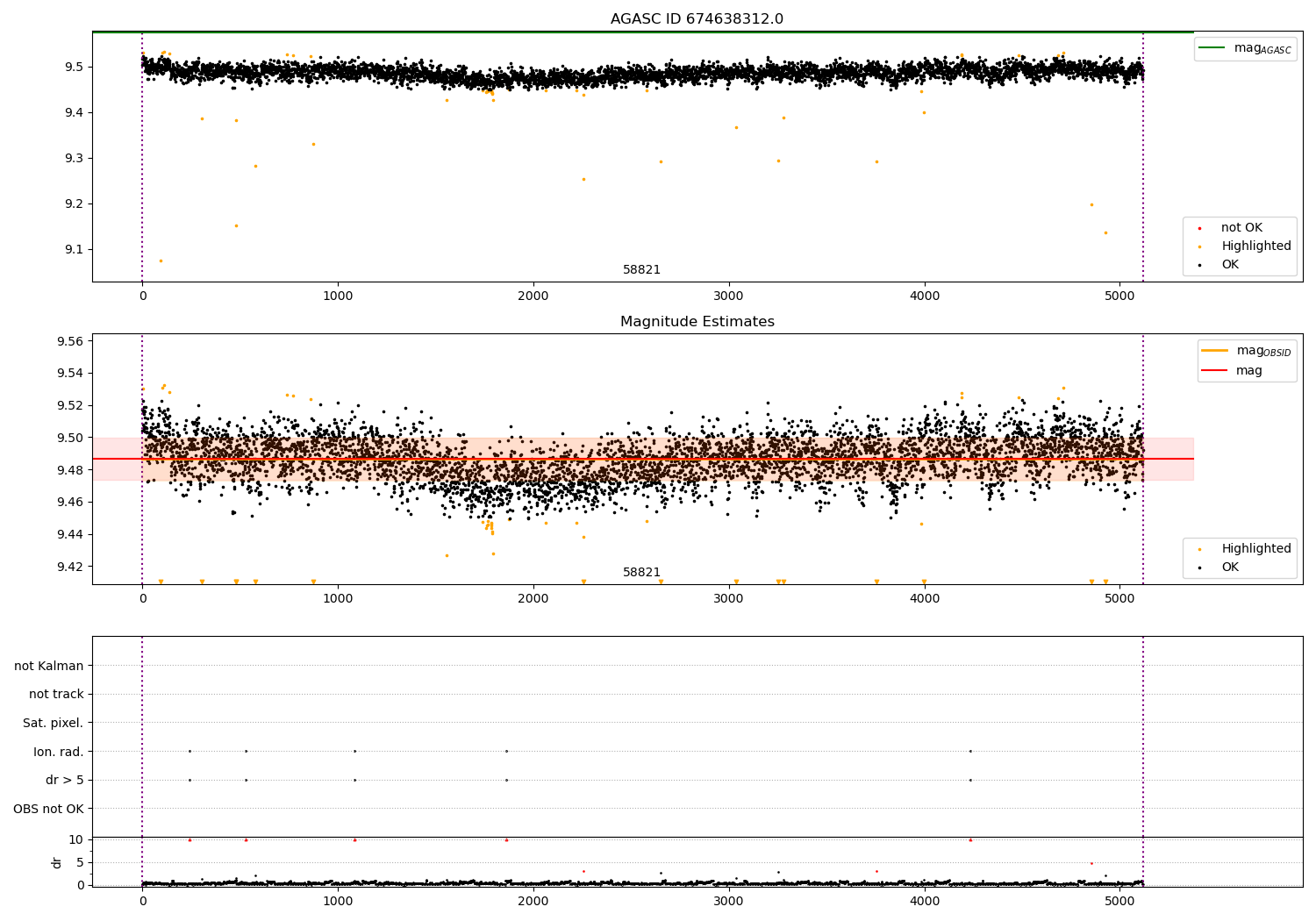The width and height of the screenshot is (1316, 921).
Task: Click the orange line sample beside mag OBSID
Action: 1215,351
